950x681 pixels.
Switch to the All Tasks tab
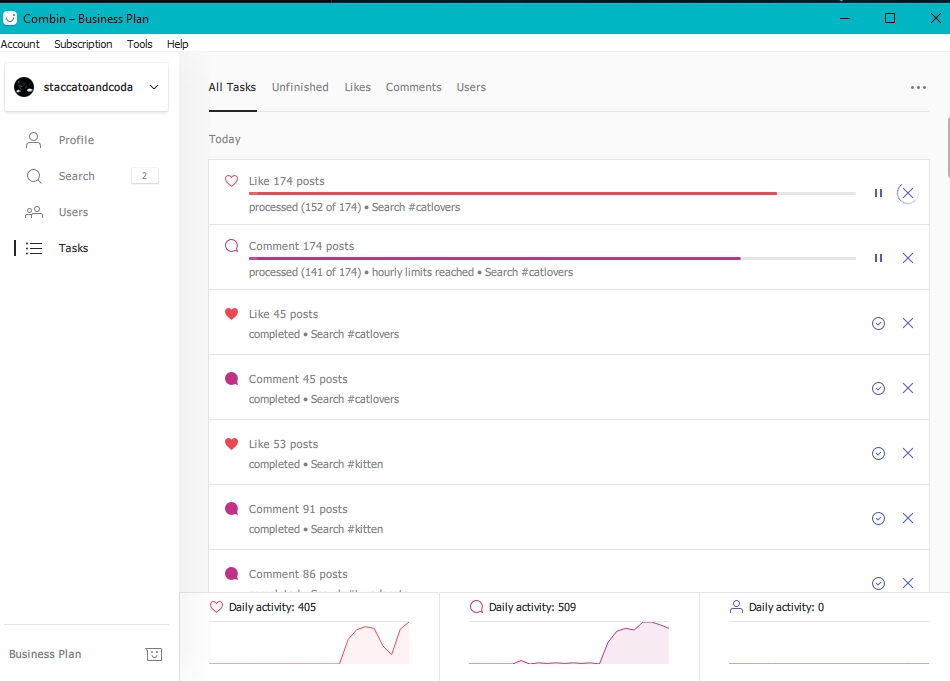click(232, 87)
